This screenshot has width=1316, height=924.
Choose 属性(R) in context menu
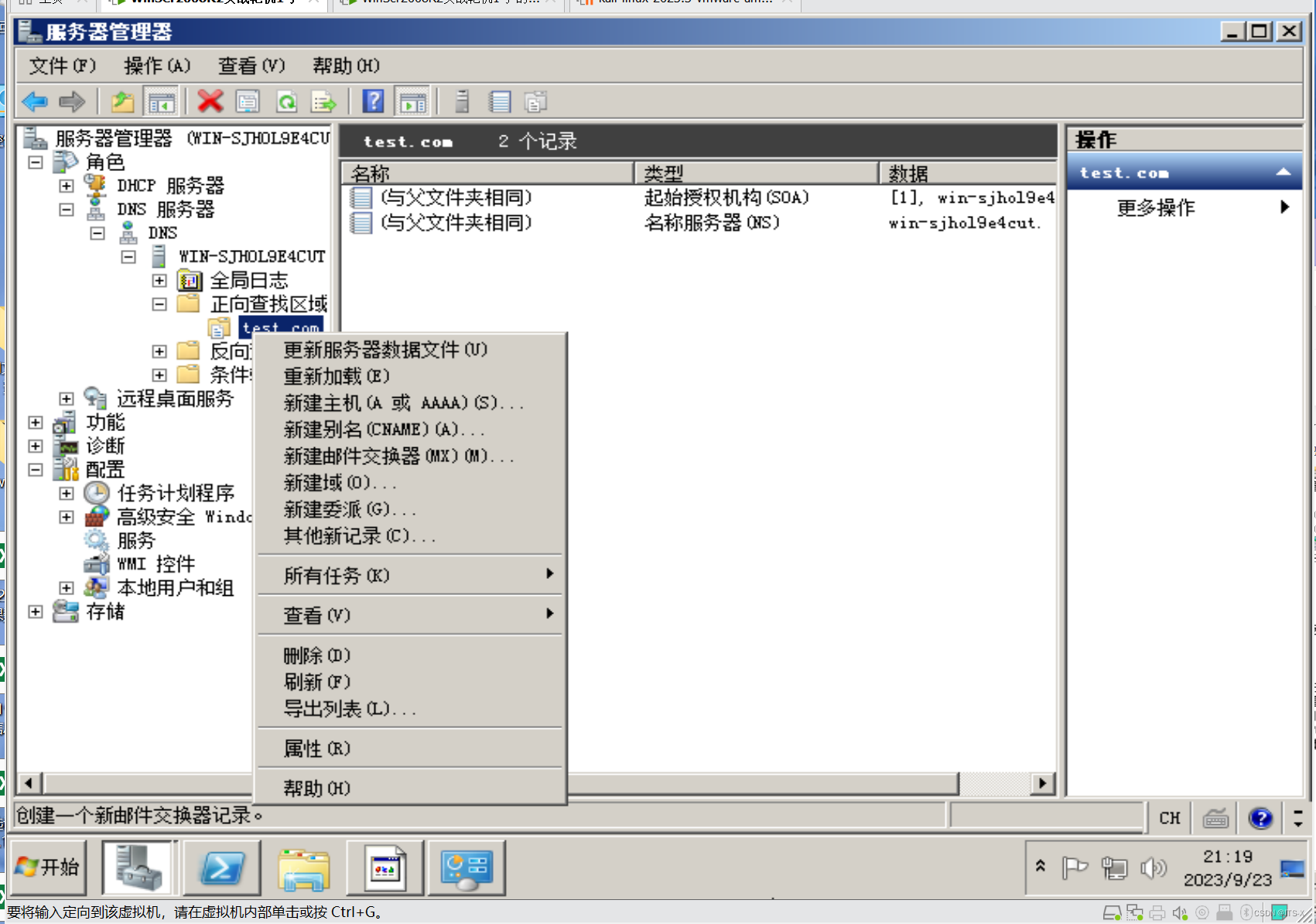411,748
